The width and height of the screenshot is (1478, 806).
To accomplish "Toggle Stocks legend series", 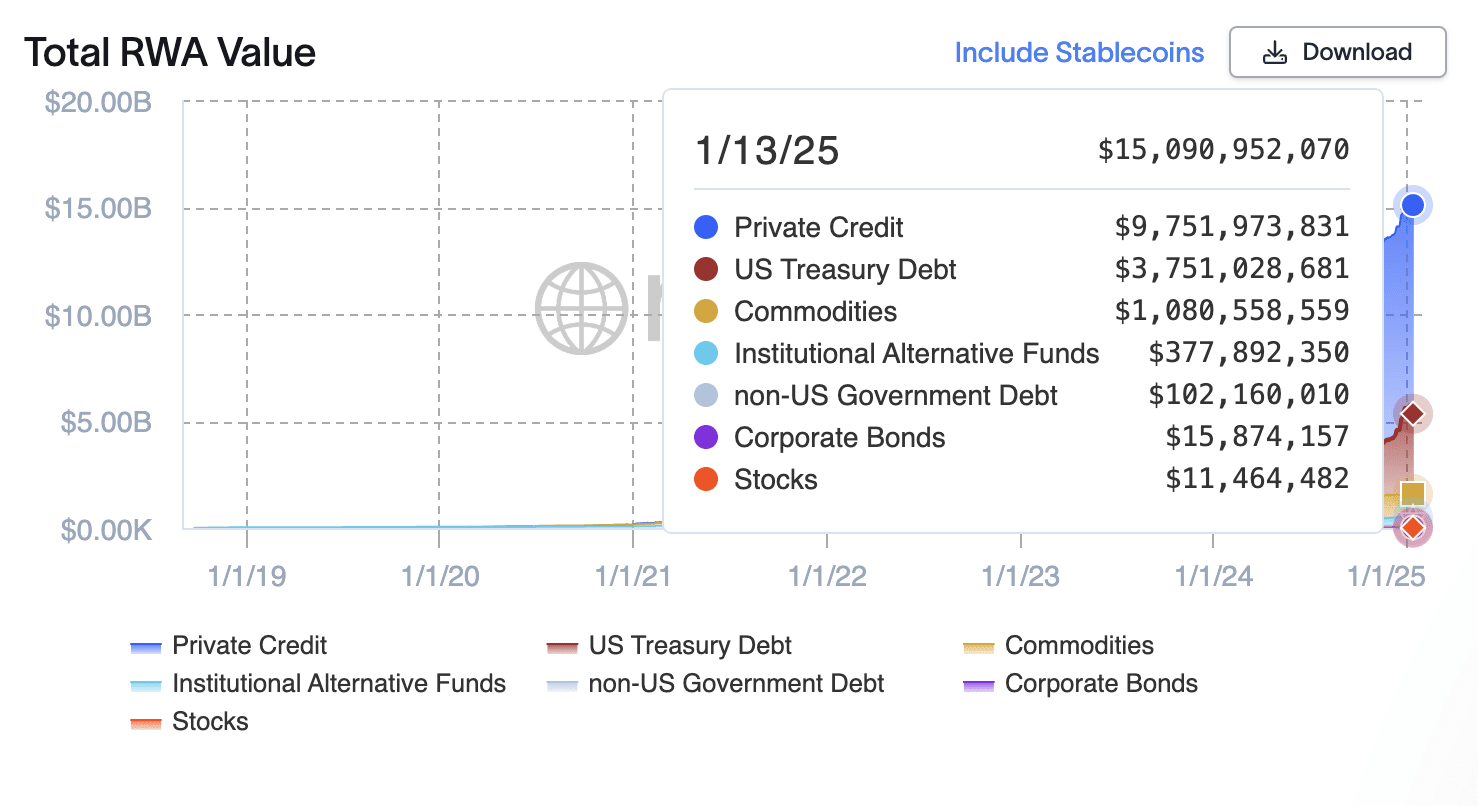I will 190,722.
